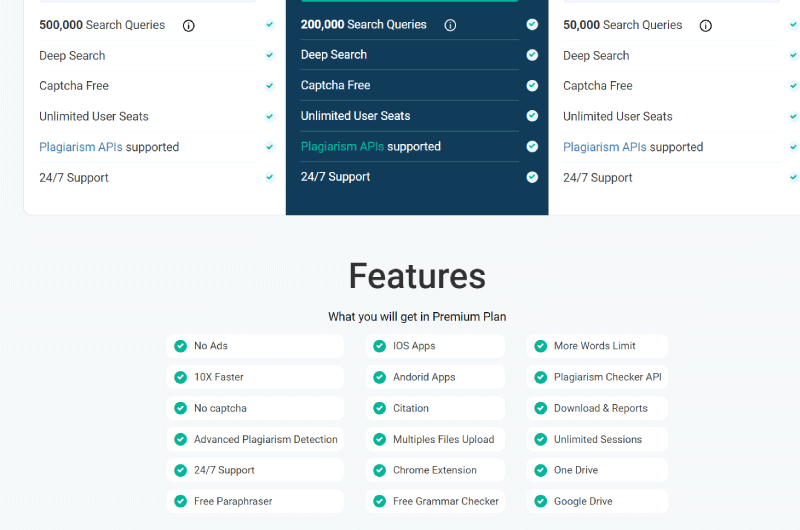
Task: Click the info icon beside 50,000 Search Queries
Action: 706,26
